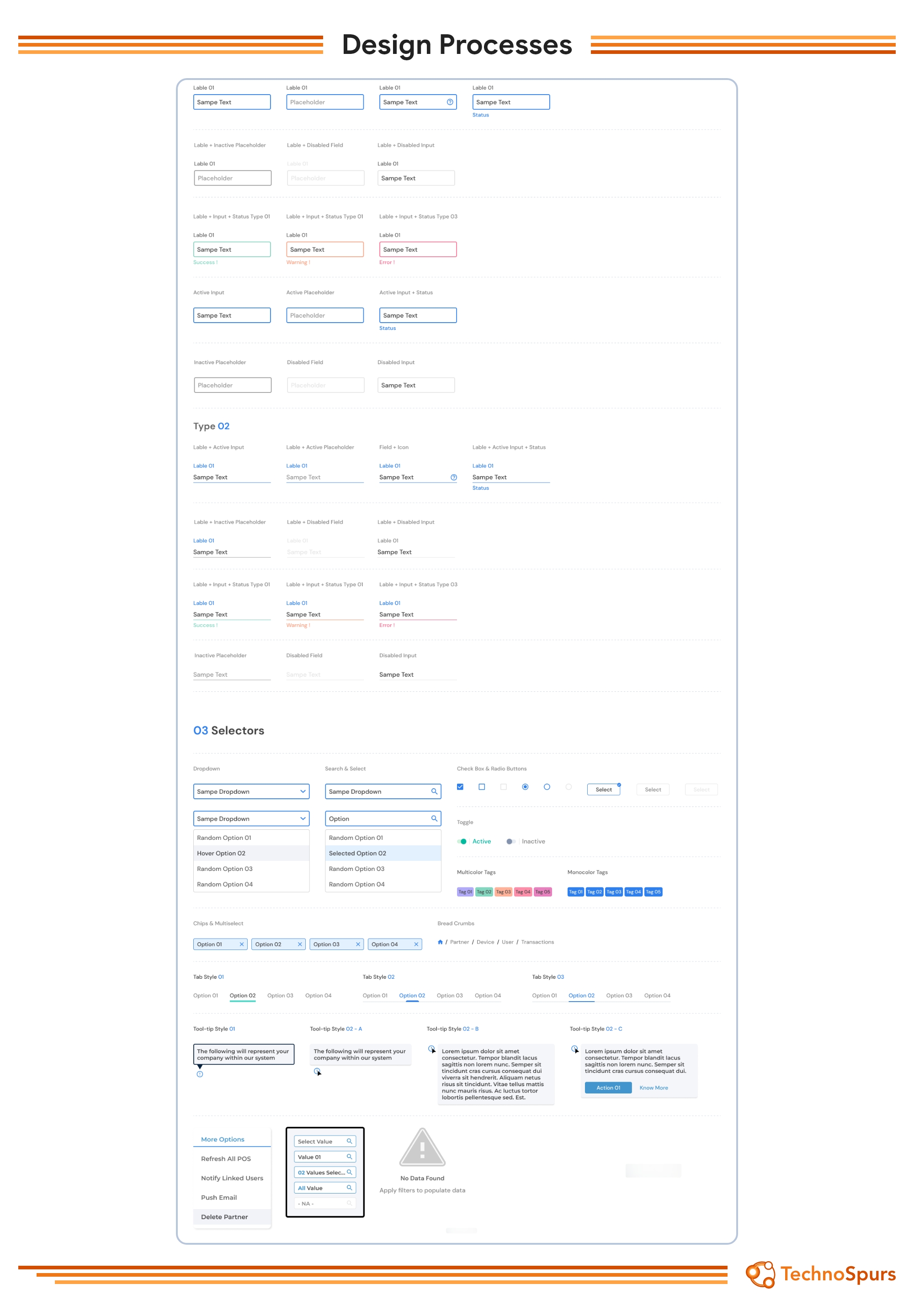Enable the Inactive toggle switch
Image resolution: width=914 pixels, height=1316 pixels.
(x=510, y=841)
